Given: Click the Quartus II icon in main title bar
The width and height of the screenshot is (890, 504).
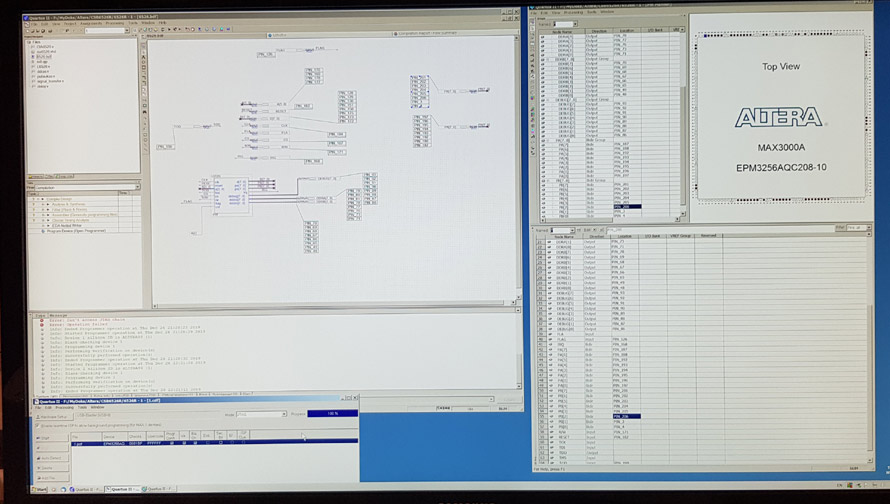Looking at the screenshot, I should (x=26, y=18).
